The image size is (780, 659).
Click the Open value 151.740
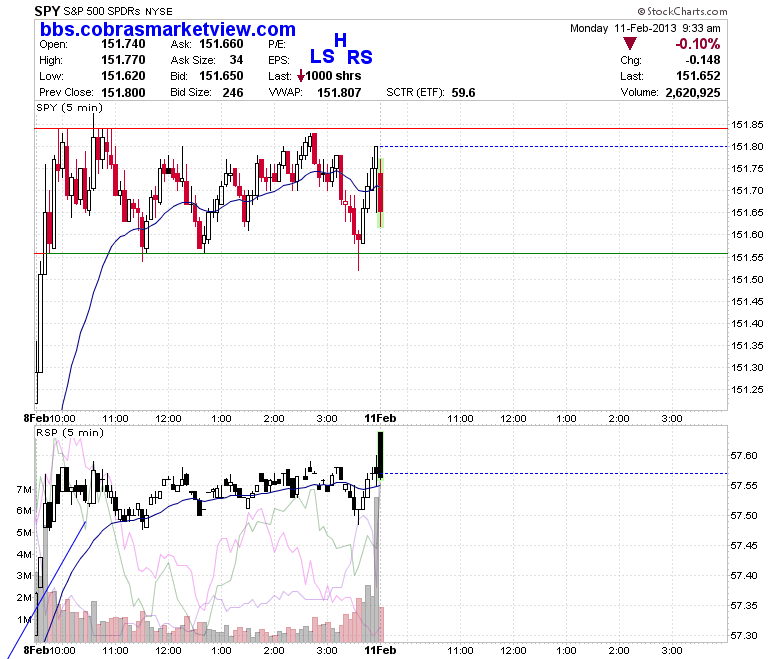123,44
